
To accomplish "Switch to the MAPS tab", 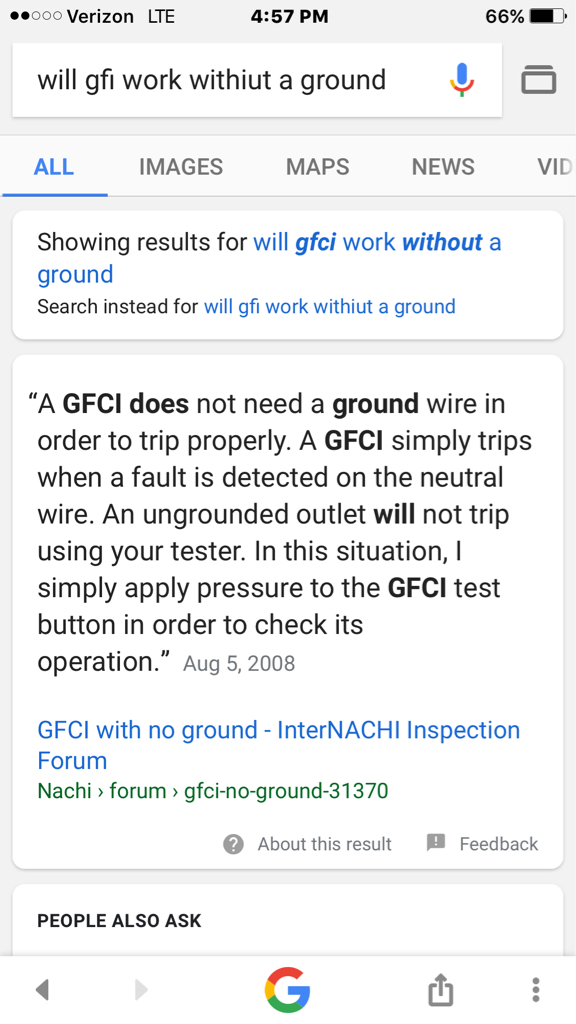I will (317, 167).
